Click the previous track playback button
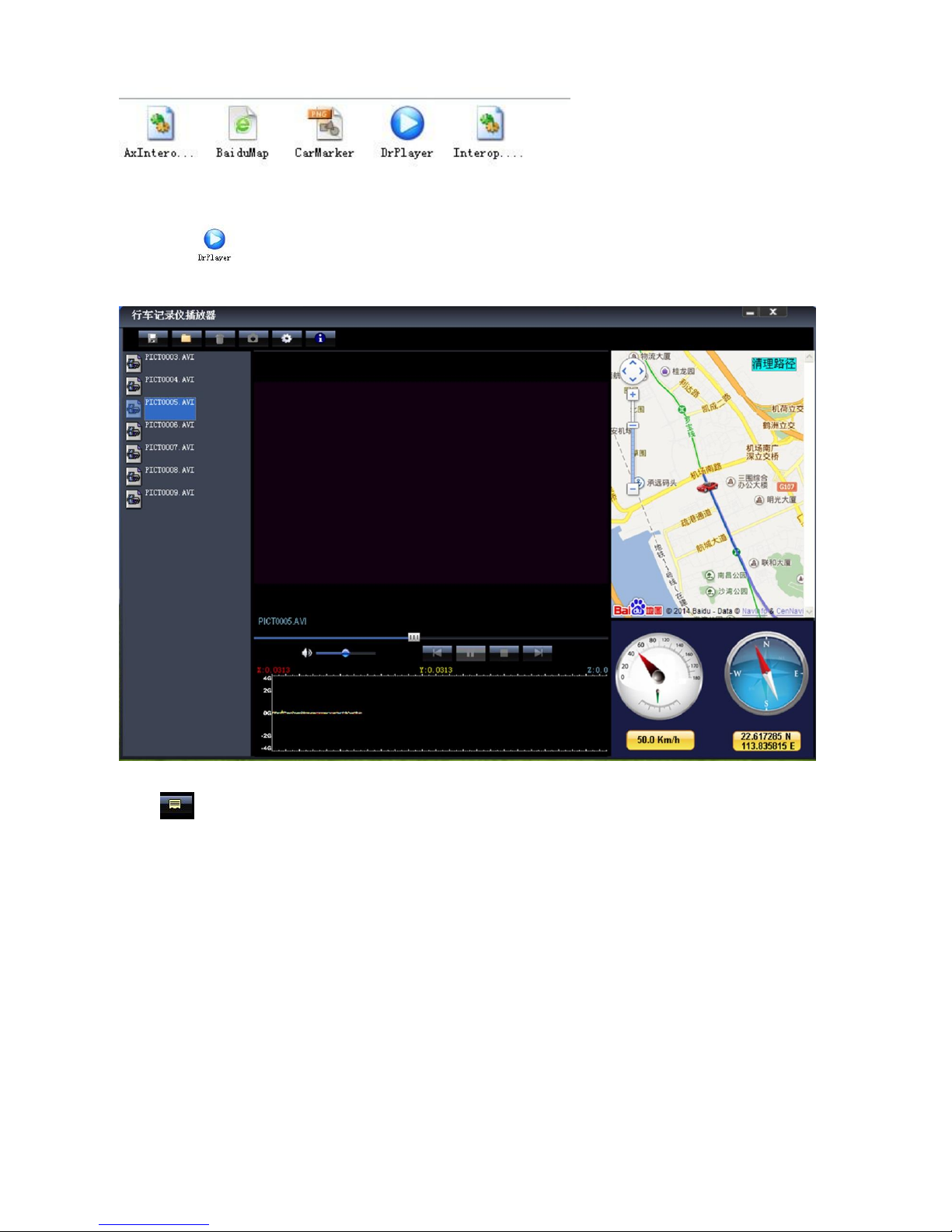This screenshot has height=1232, width=952. click(x=437, y=653)
